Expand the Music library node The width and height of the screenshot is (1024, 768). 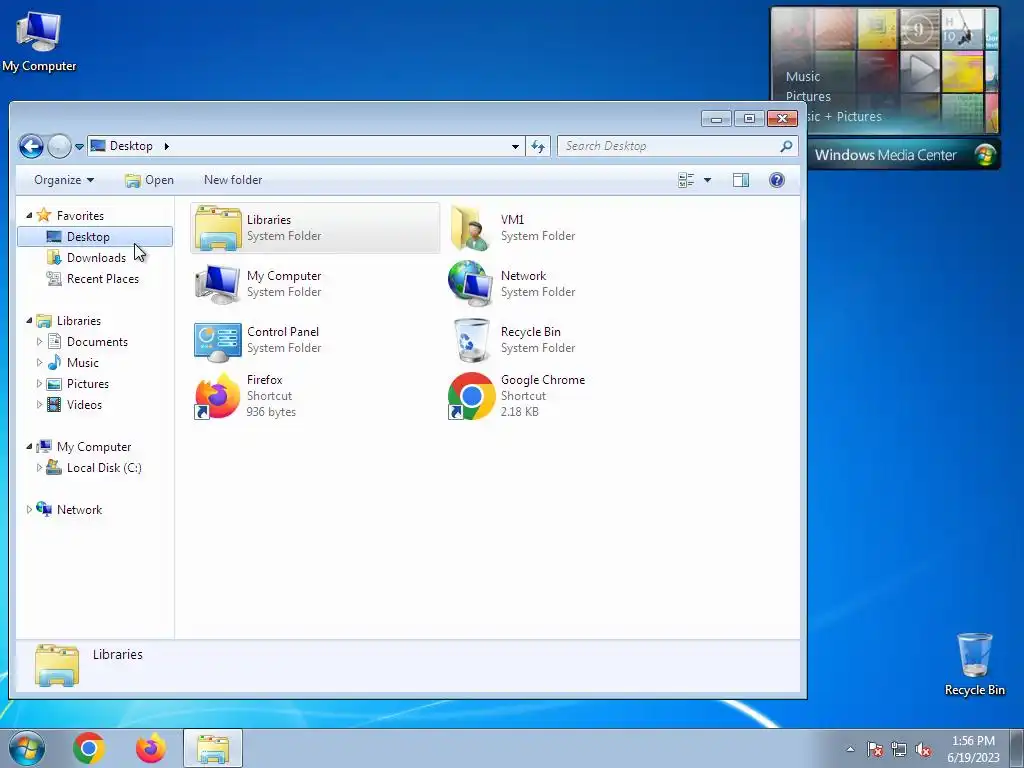pyautogui.click(x=39, y=362)
